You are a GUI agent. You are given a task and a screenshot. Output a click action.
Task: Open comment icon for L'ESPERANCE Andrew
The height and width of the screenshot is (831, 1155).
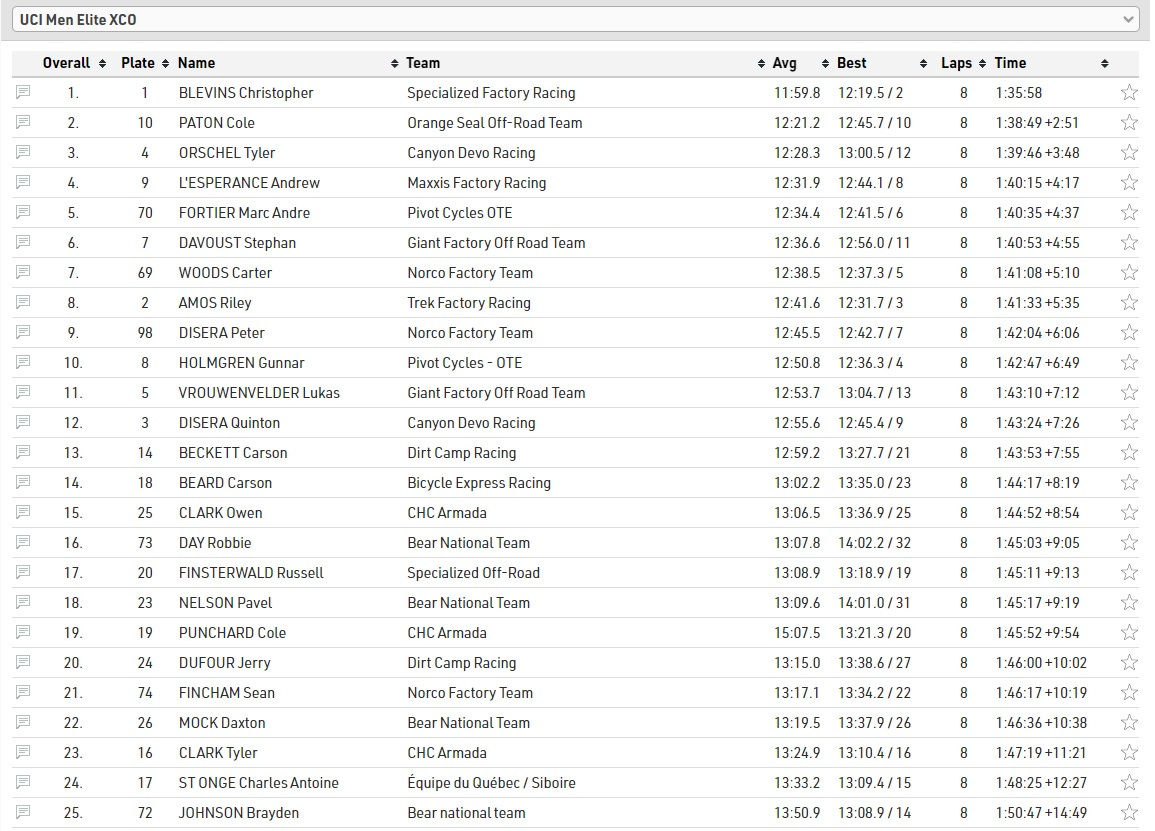point(24,182)
